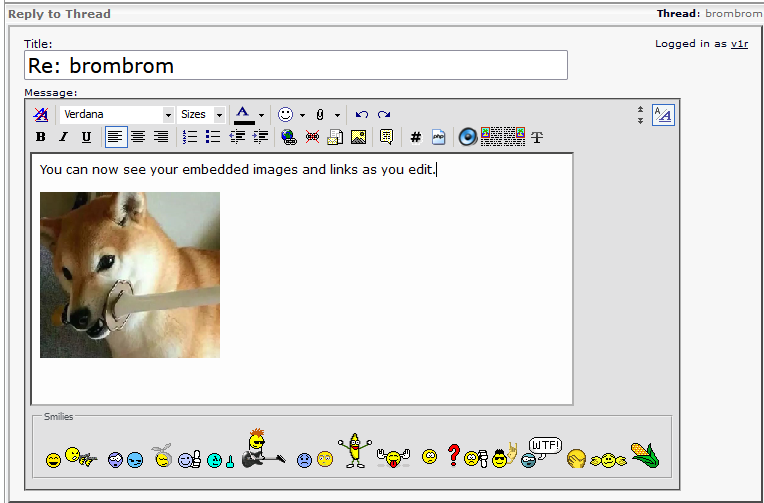Toggle underline formatting
Image resolution: width=764 pixels, height=503 pixels.
pos(86,137)
